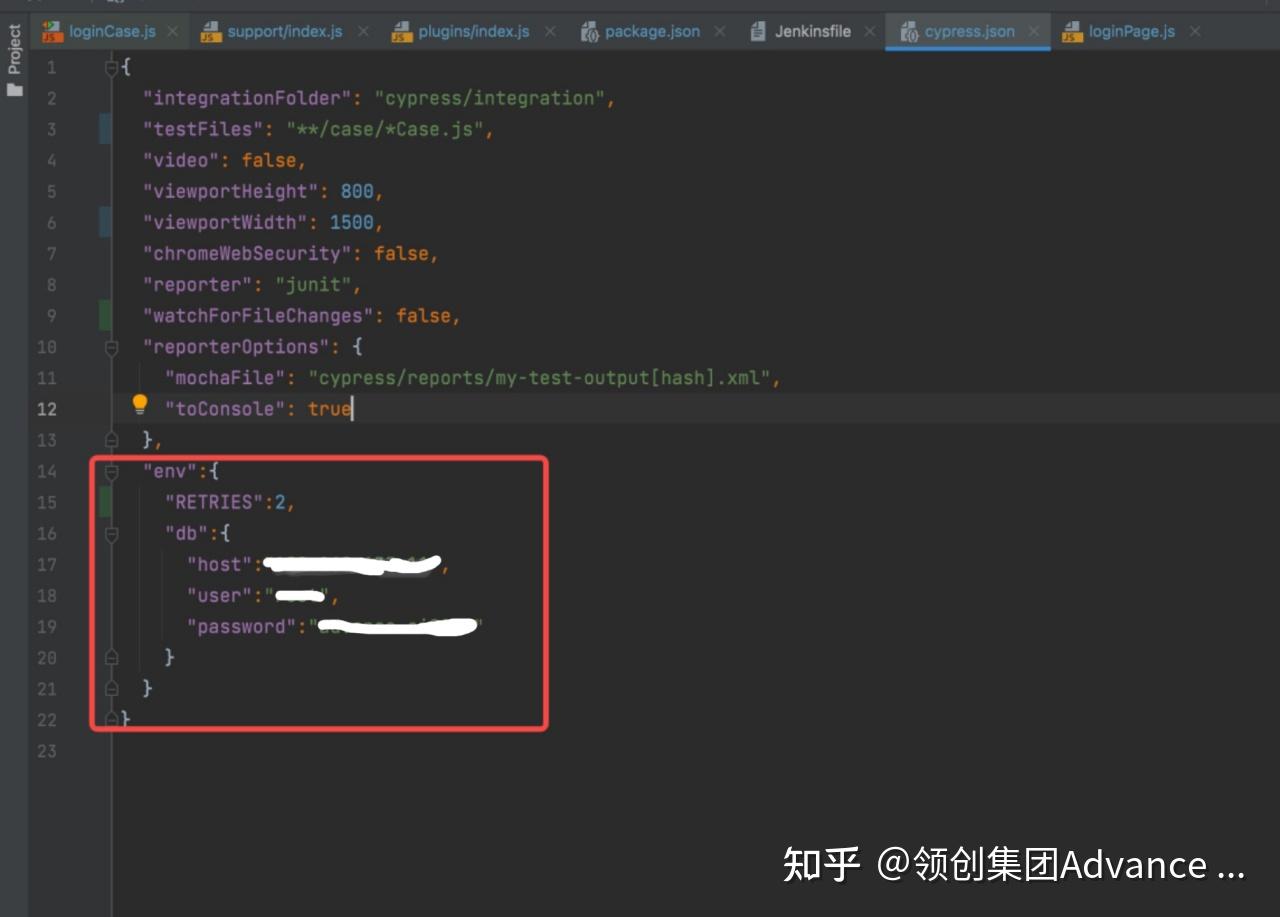This screenshot has height=917, width=1280.
Task: Click the blue change marker beside line 3
Action: [105, 129]
